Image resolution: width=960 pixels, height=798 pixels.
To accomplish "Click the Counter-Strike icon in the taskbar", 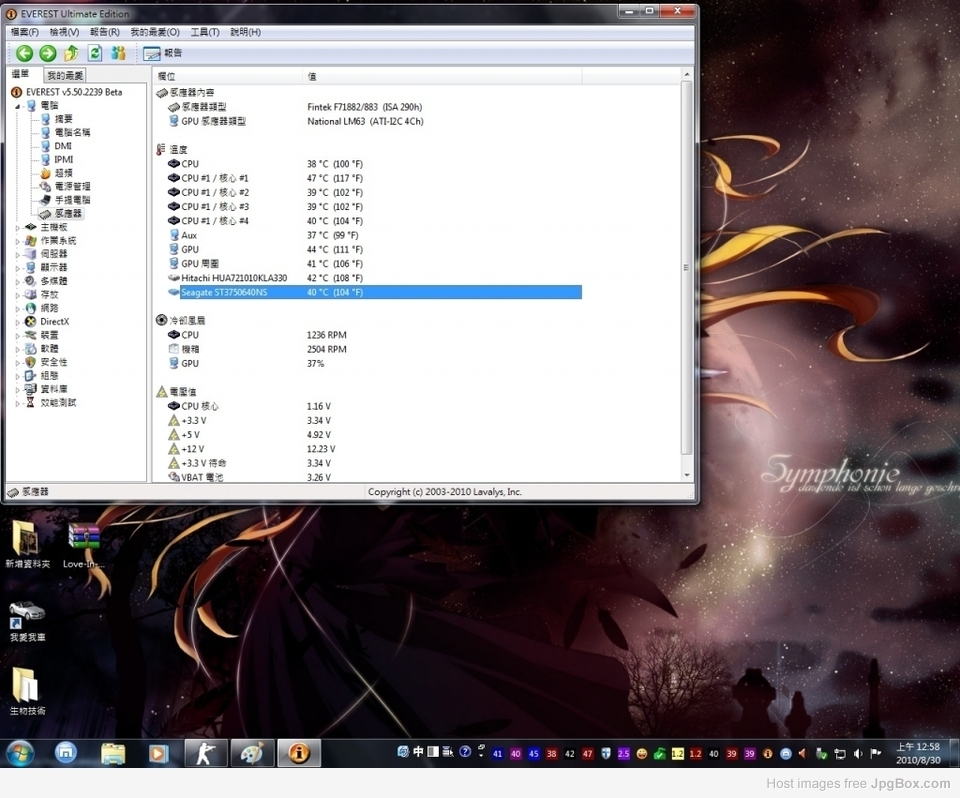I will (x=206, y=753).
